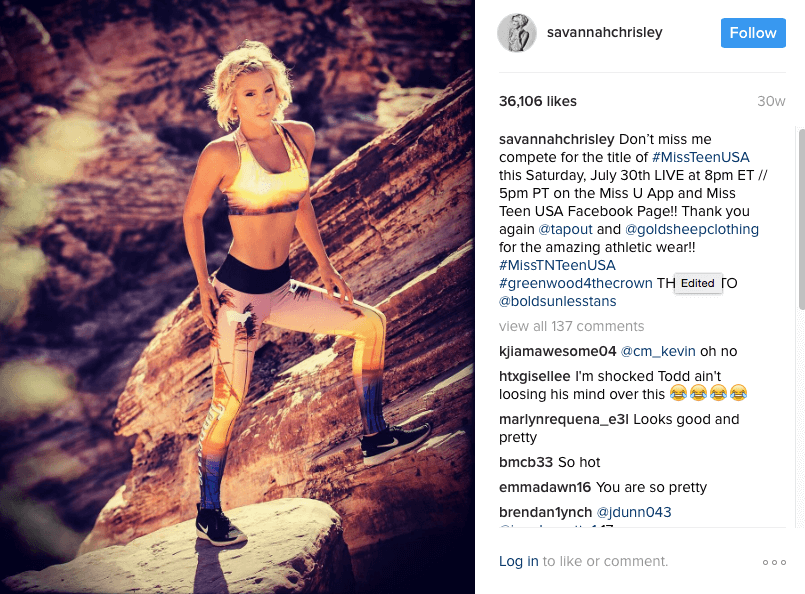Expand view all 137 comments

click(x=571, y=327)
